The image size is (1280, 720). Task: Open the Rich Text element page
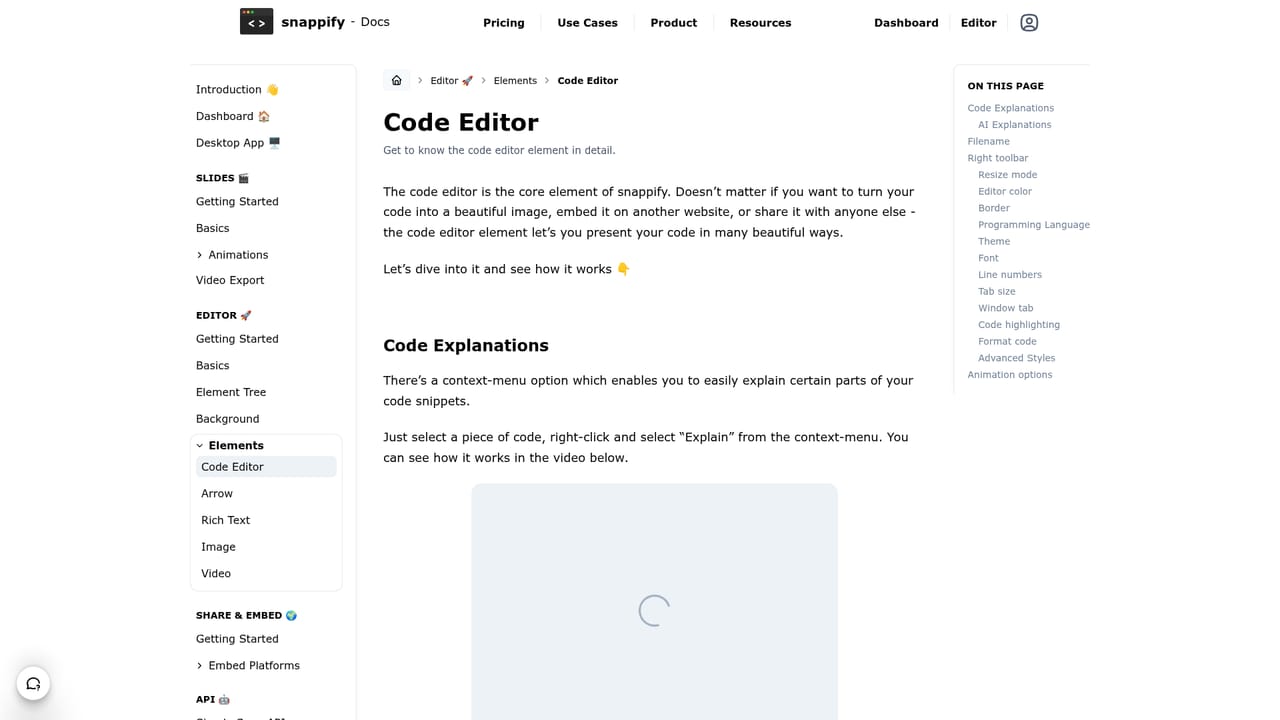(x=225, y=521)
